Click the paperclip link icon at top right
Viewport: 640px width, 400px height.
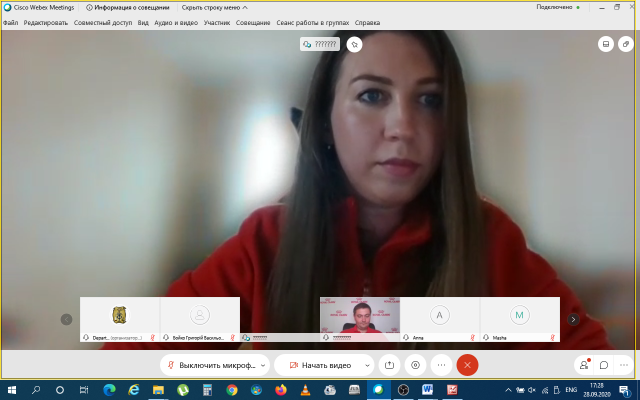coord(626,44)
